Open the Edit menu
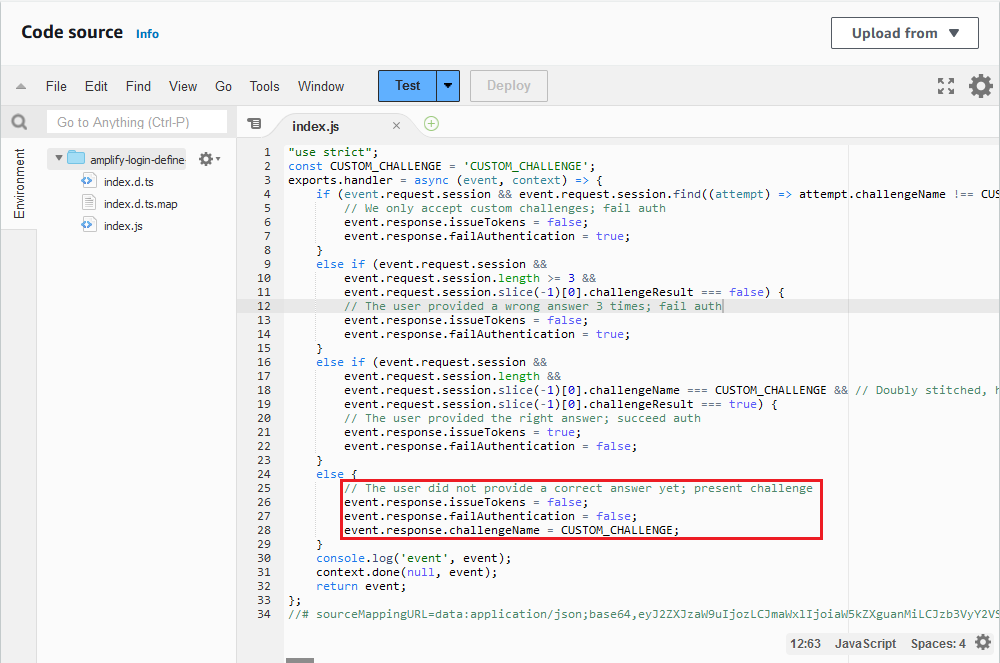Image resolution: width=1000 pixels, height=663 pixels. [x=96, y=86]
